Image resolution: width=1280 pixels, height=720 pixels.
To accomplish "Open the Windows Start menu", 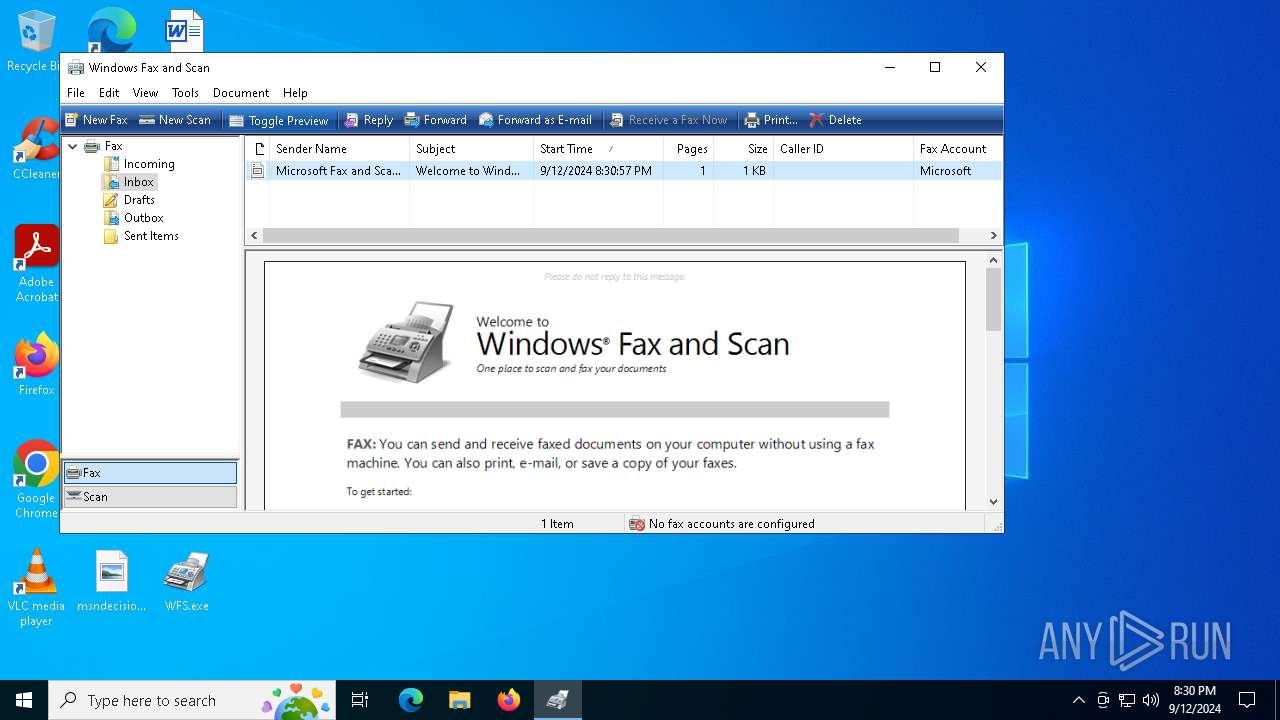I will [x=24, y=700].
